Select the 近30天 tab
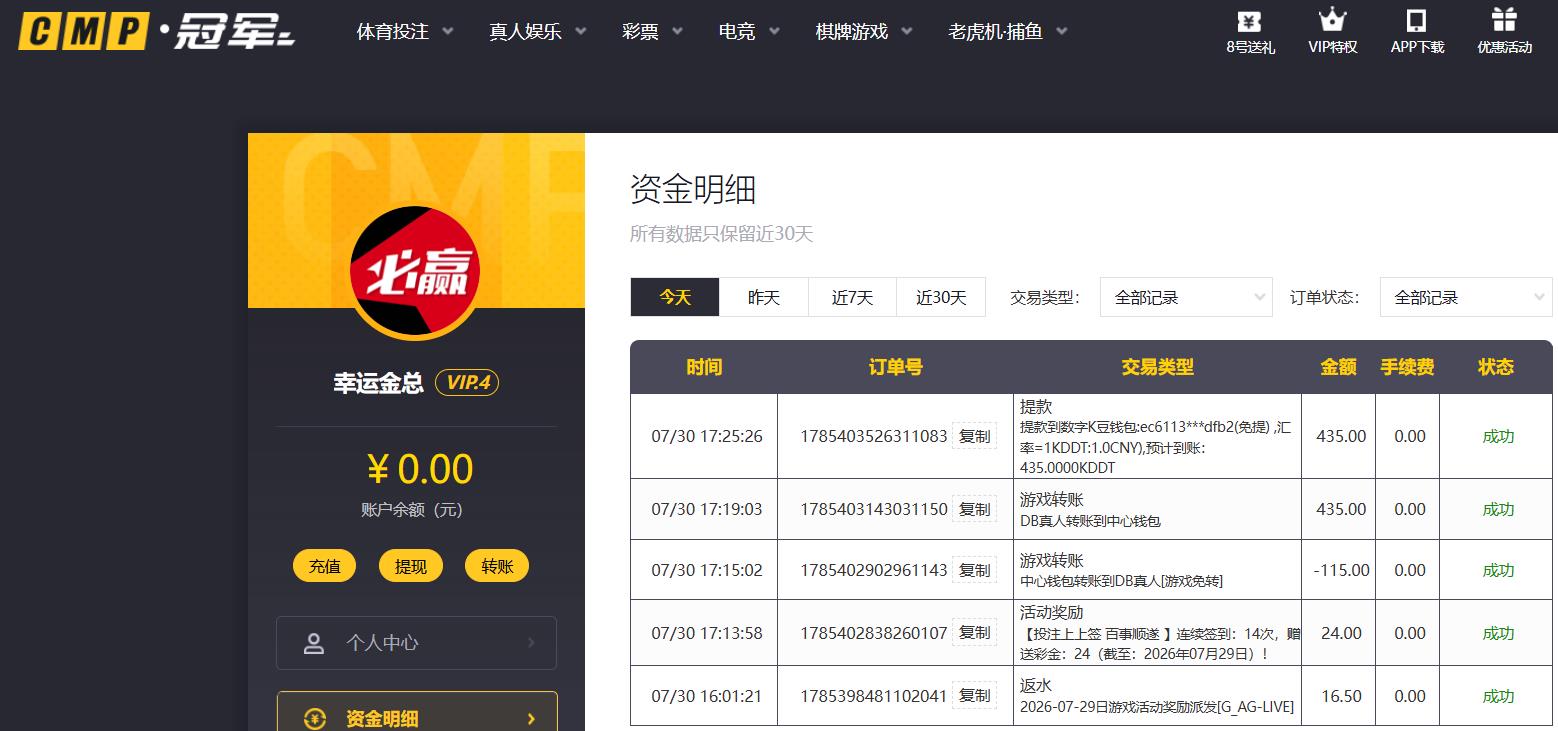Viewport: 1558px width, 731px height. (942, 297)
